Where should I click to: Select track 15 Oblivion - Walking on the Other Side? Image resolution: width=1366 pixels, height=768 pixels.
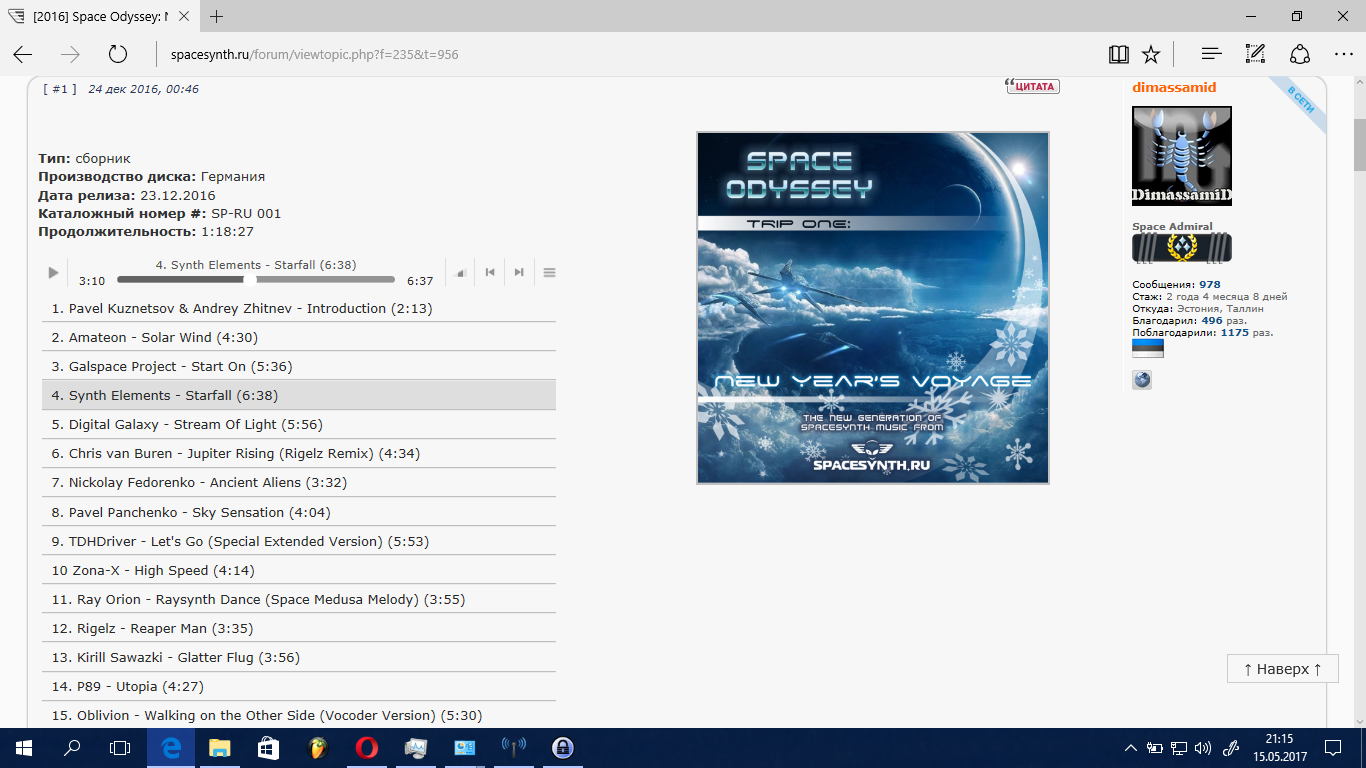click(299, 715)
